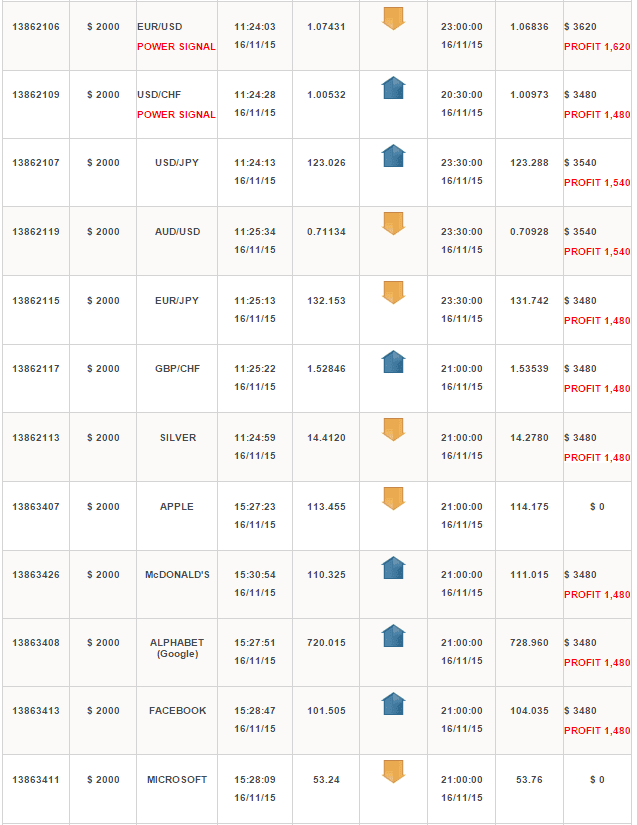637x825 pixels.
Task: Click the SILVER entry price 14.4120
Action: [326, 438]
